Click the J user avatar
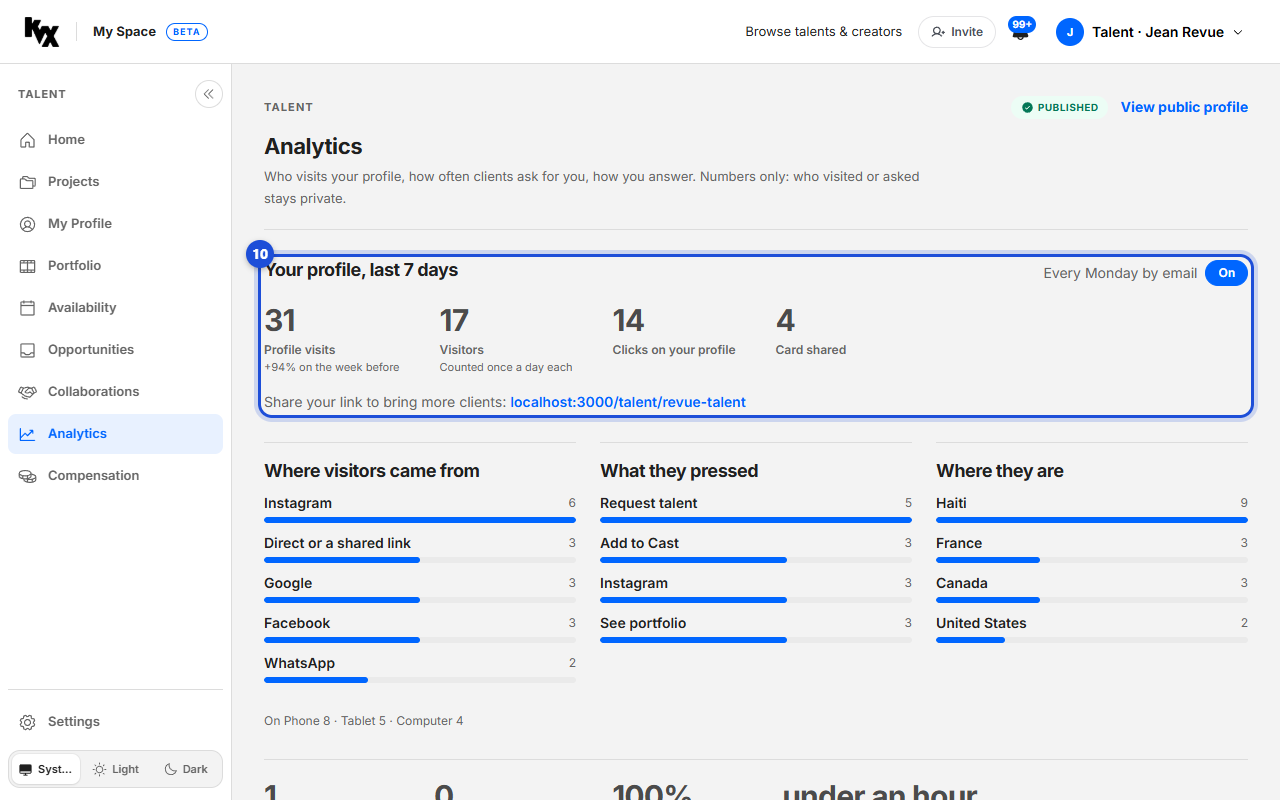The height and width of the screenshot is (800, 1280). (1070, 32)
